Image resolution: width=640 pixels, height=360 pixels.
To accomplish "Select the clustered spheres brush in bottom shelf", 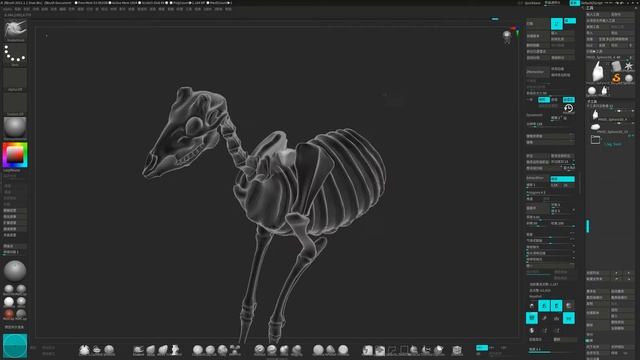I will pos(235,350).
